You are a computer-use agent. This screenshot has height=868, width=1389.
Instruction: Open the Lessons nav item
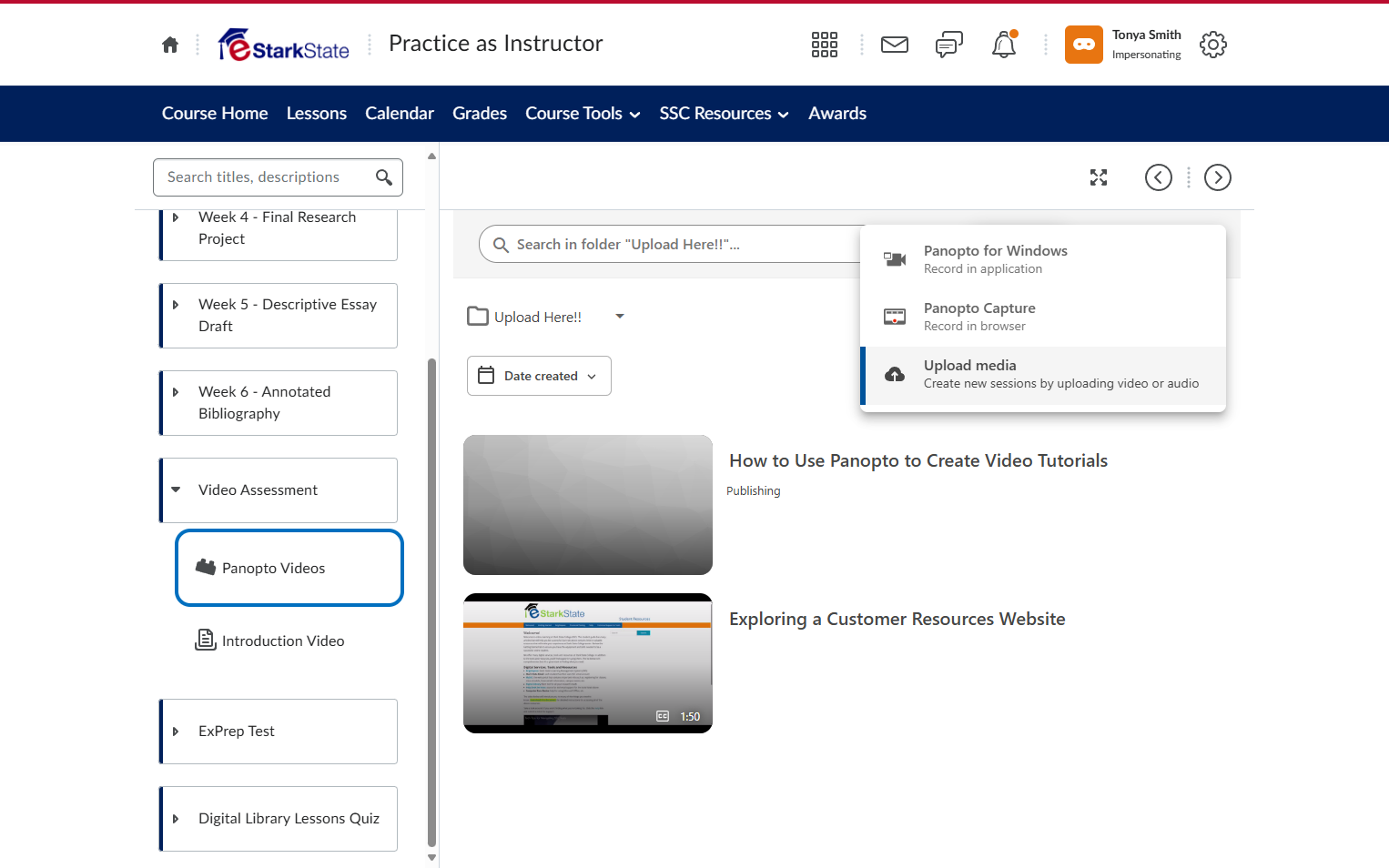coord(317,114)
